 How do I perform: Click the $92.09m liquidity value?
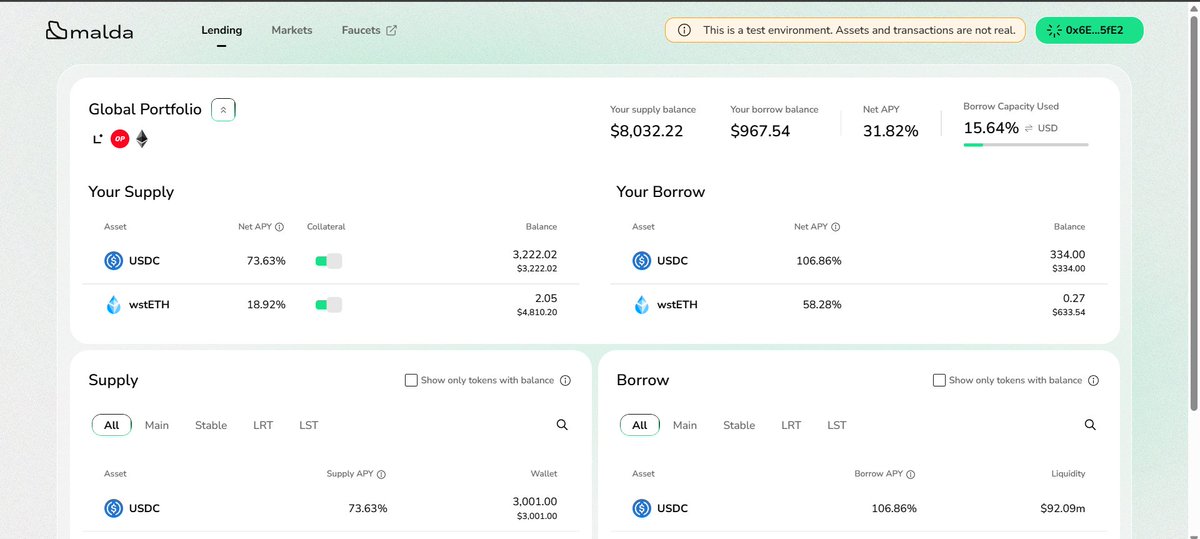[1062, 508]
